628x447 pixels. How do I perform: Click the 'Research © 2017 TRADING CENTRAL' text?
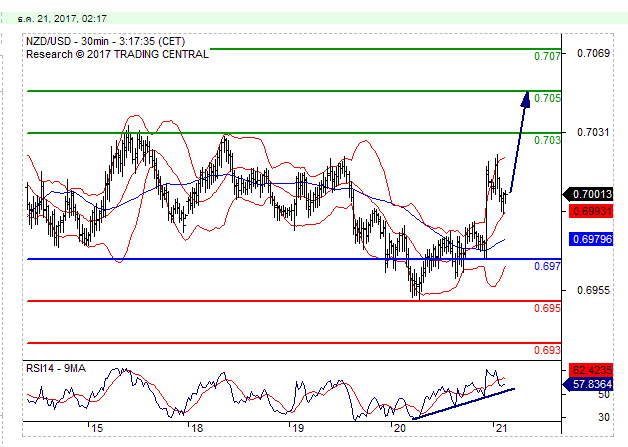(117, 54)
